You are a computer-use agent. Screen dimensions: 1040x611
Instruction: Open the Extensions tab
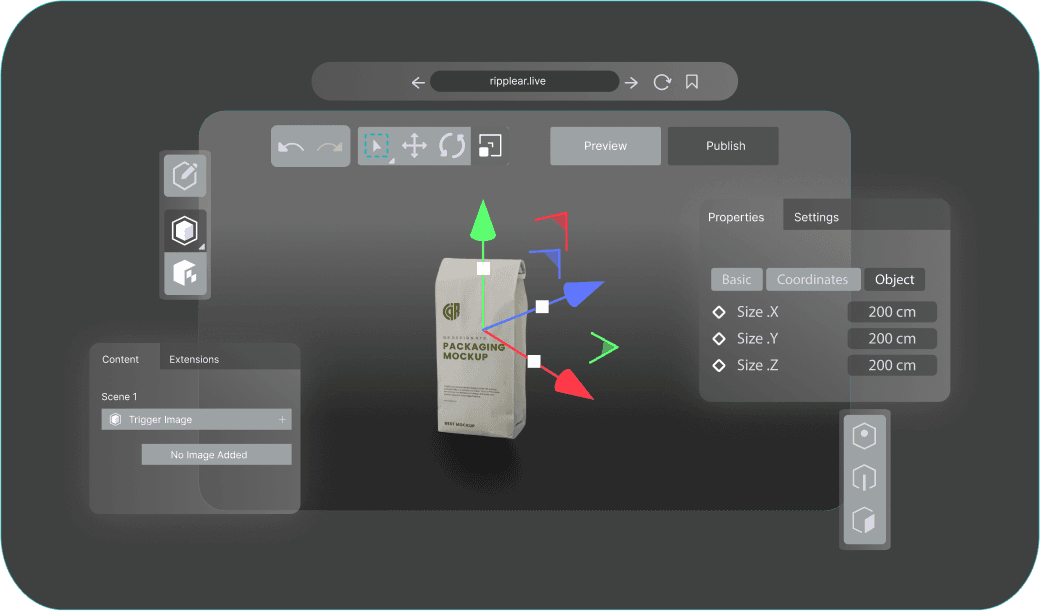tap(194, 359)
